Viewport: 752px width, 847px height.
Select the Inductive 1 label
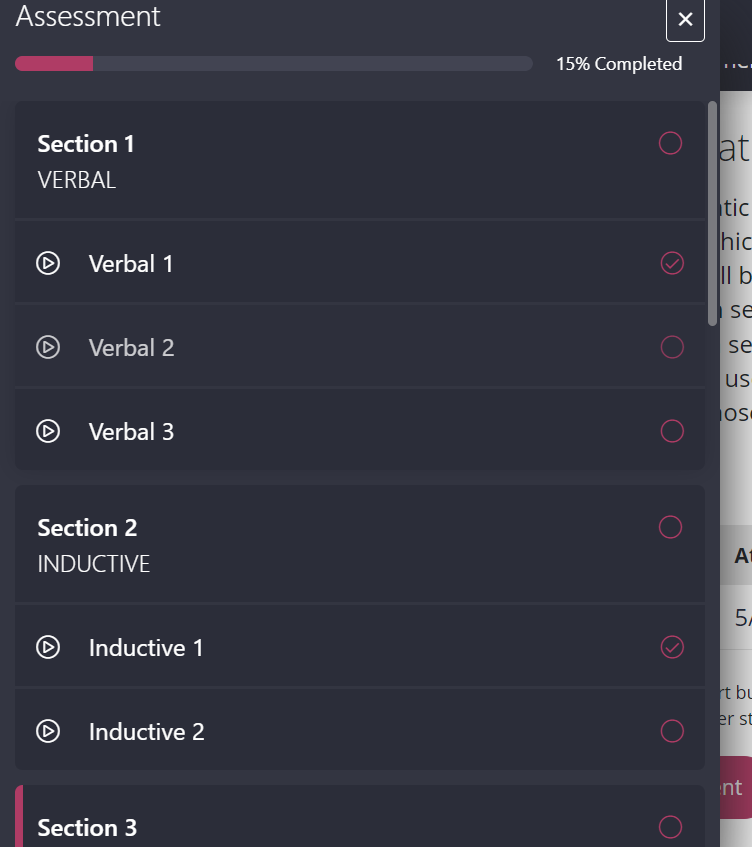pyautogui.click(x=146, y=648)
